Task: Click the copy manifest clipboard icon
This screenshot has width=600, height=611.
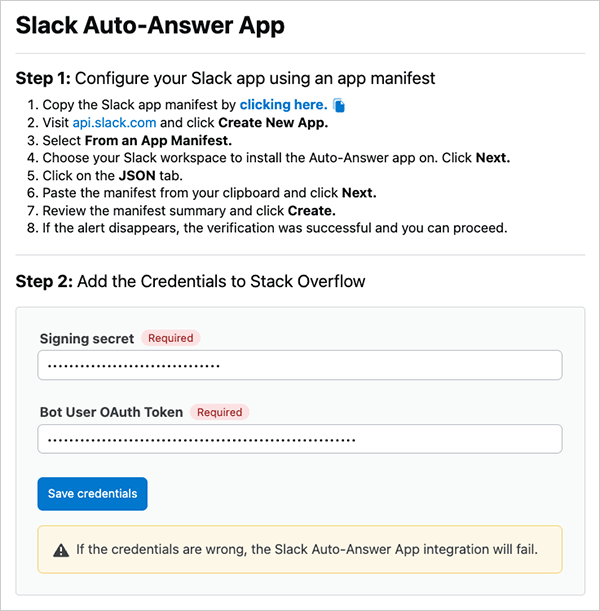Action: [339, 105]
